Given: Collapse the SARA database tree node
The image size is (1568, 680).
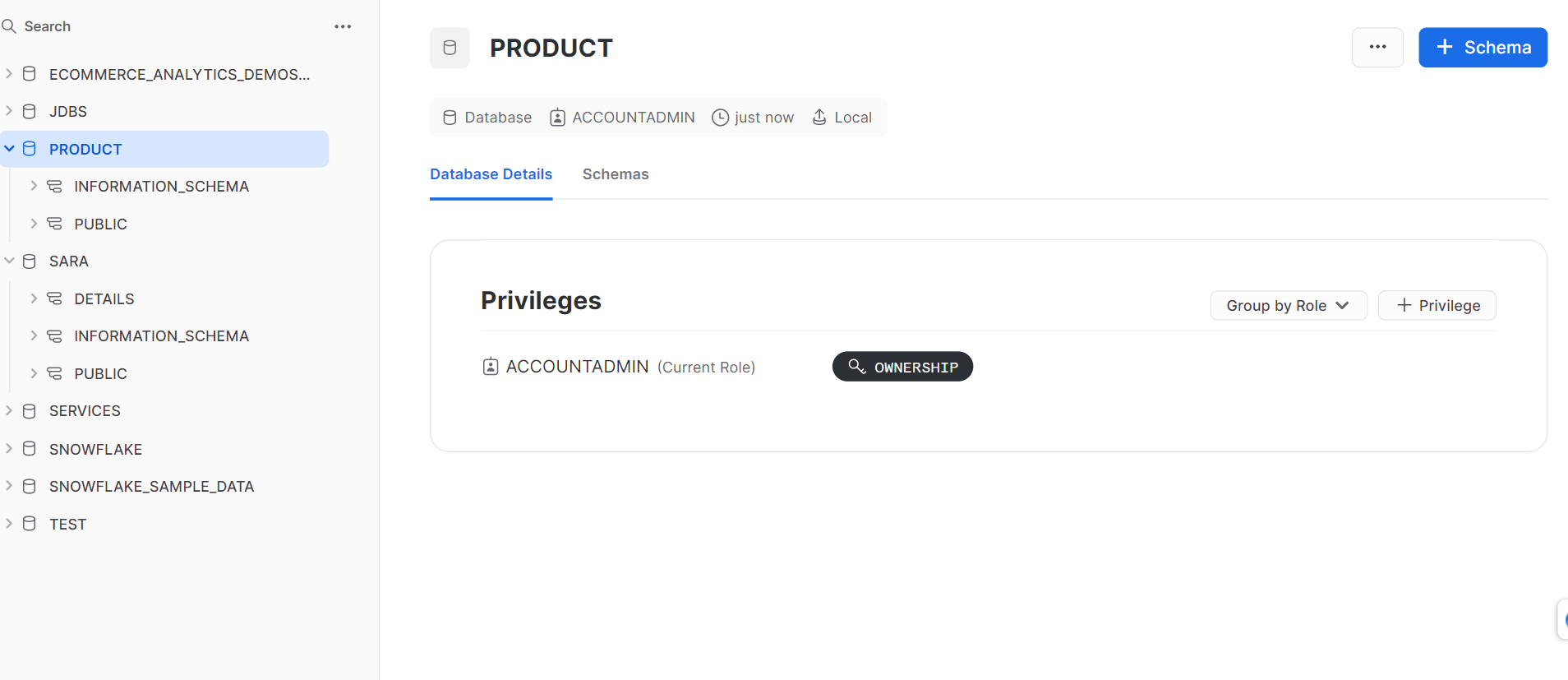Looking at the screenshot, I should (x=10, y=261).
